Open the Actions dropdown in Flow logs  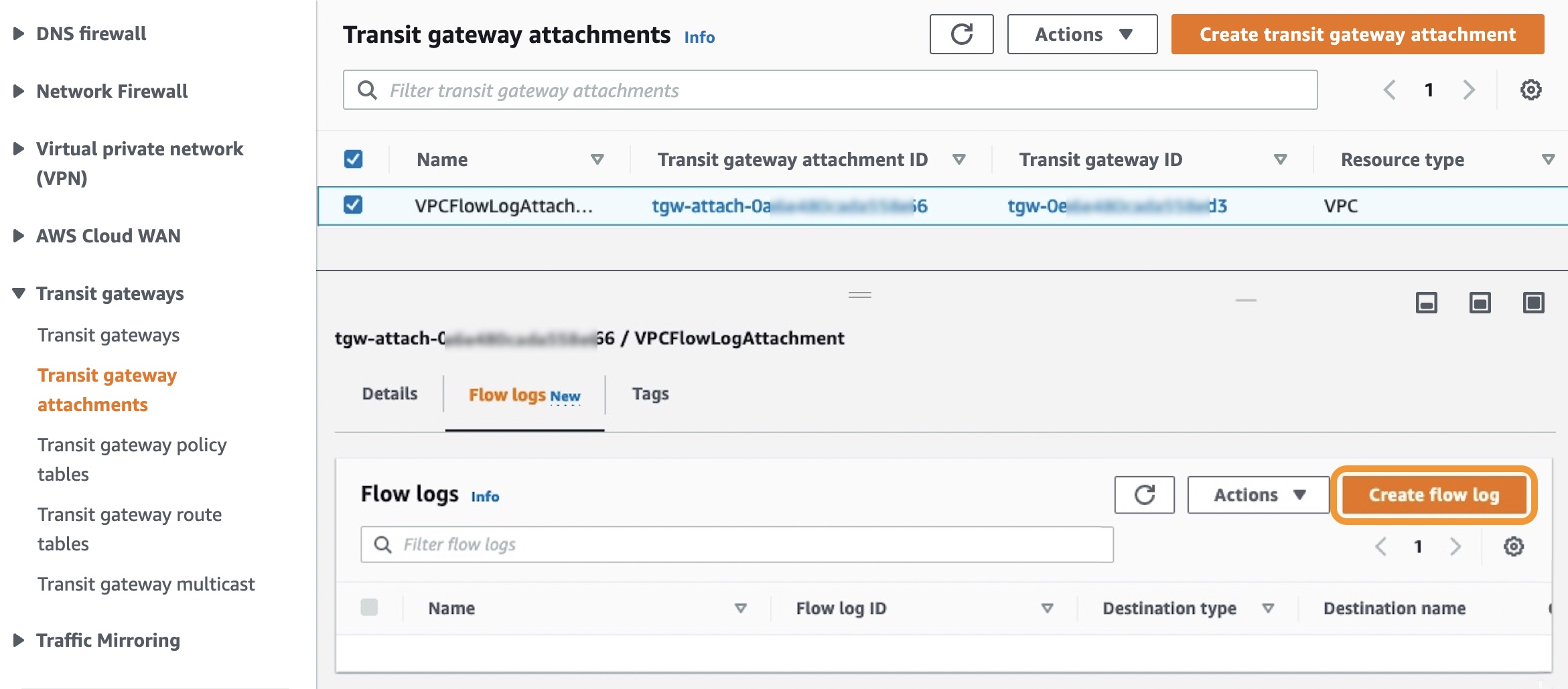click(1258, 495)
